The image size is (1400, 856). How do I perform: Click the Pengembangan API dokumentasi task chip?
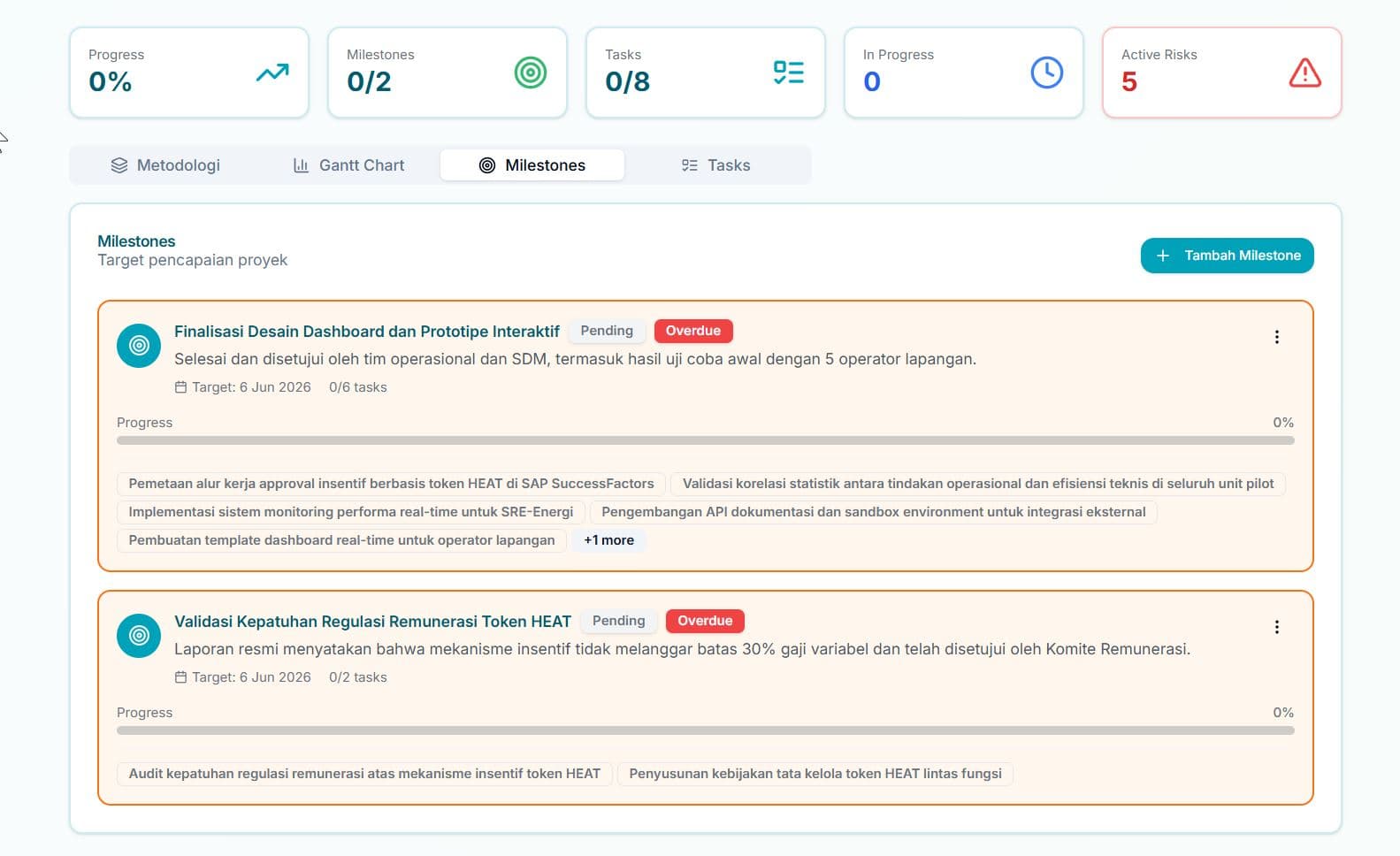pyautogui.click(x=874, y=512)
